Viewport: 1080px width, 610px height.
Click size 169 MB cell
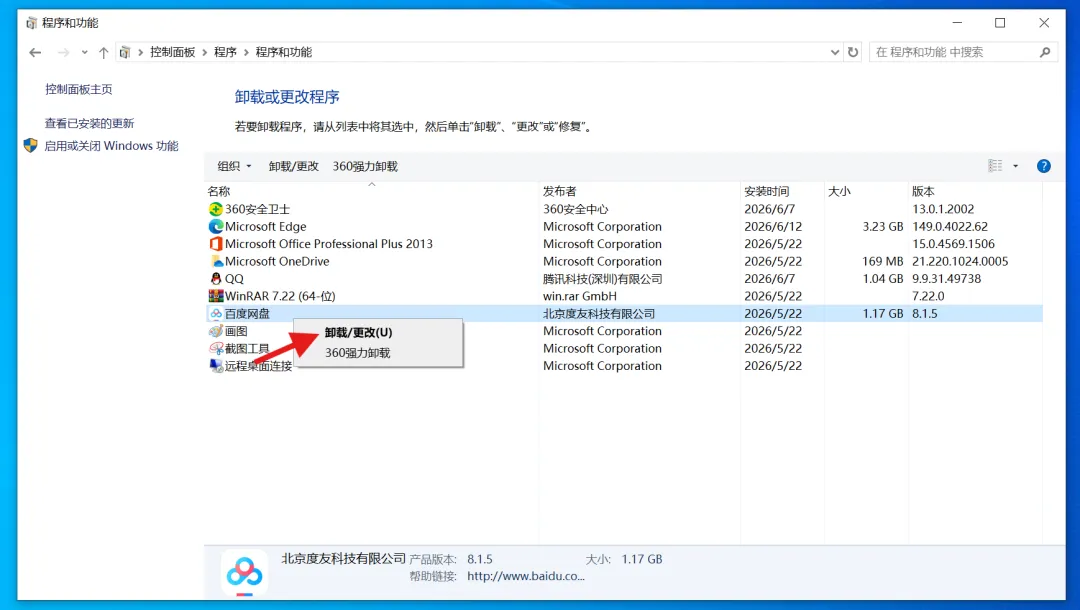click(882, 262)
